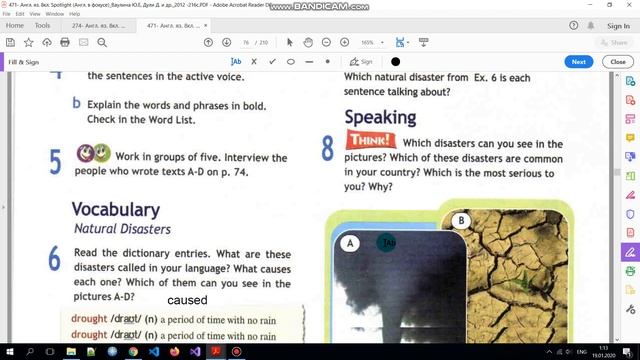Click the vertical scrollbar thumb
Viewport: 640px width, 360px height.
coord(617,172)
